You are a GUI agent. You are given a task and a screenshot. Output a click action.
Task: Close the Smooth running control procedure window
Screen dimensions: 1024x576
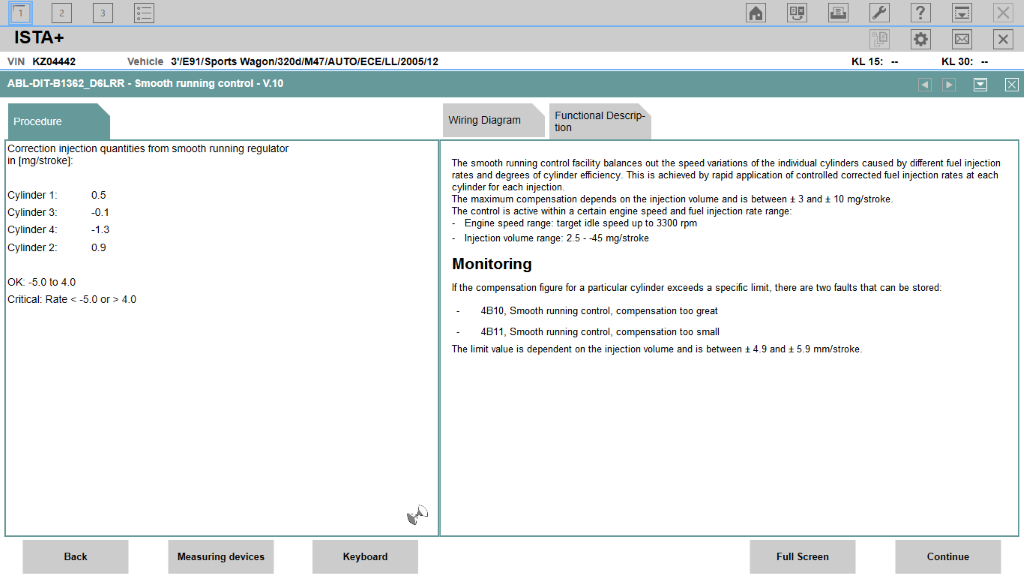click(x=1011, y=84)
